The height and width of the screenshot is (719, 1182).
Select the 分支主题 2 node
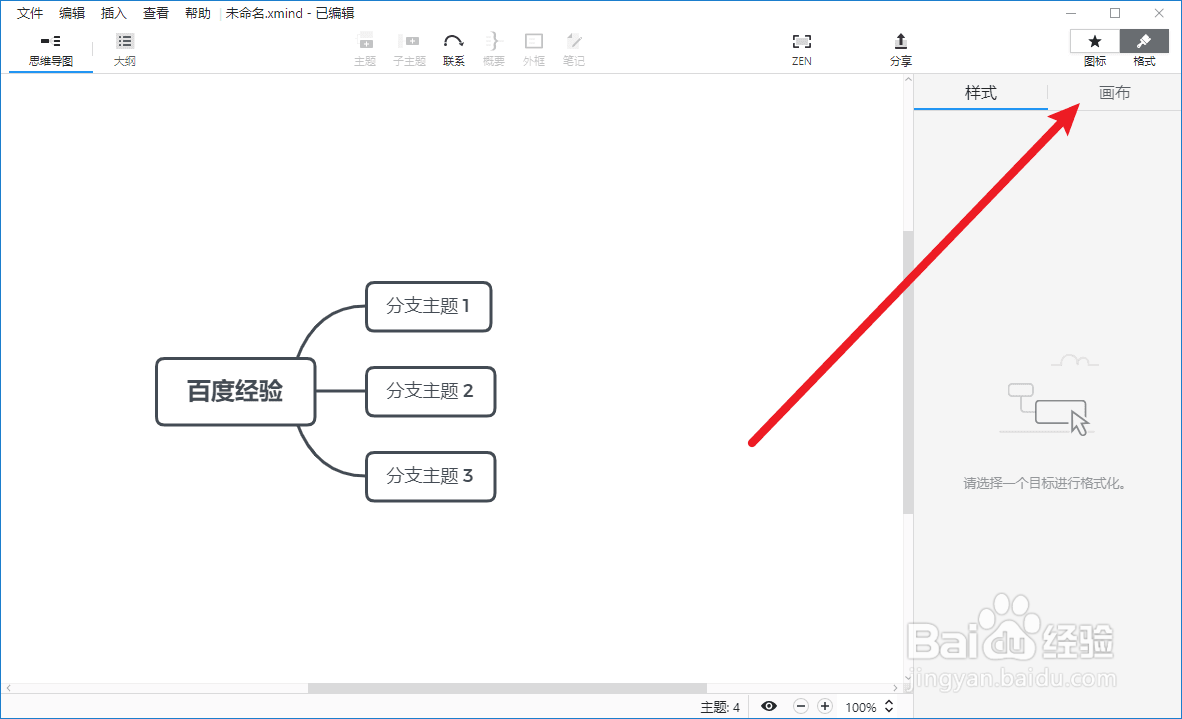430,391
